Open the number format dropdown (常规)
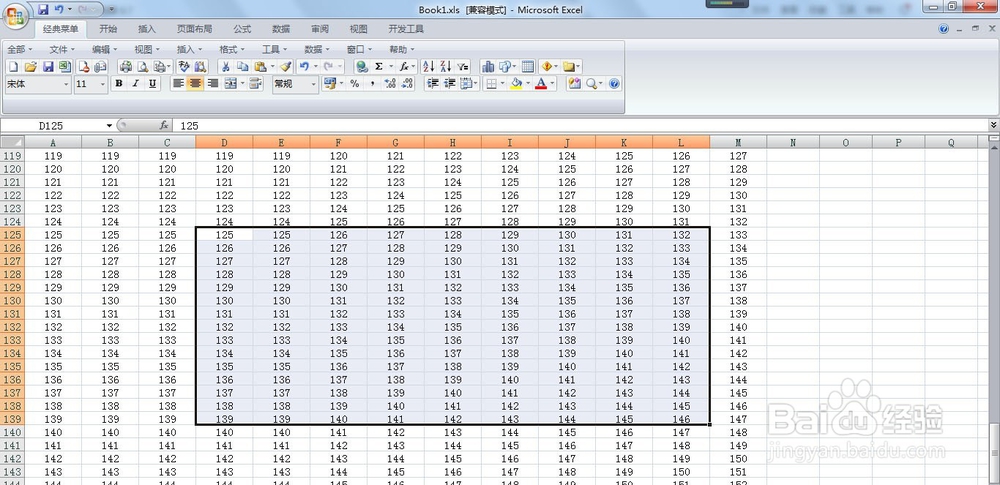Viewport: 1000px width, 485px height. [314, 84]
